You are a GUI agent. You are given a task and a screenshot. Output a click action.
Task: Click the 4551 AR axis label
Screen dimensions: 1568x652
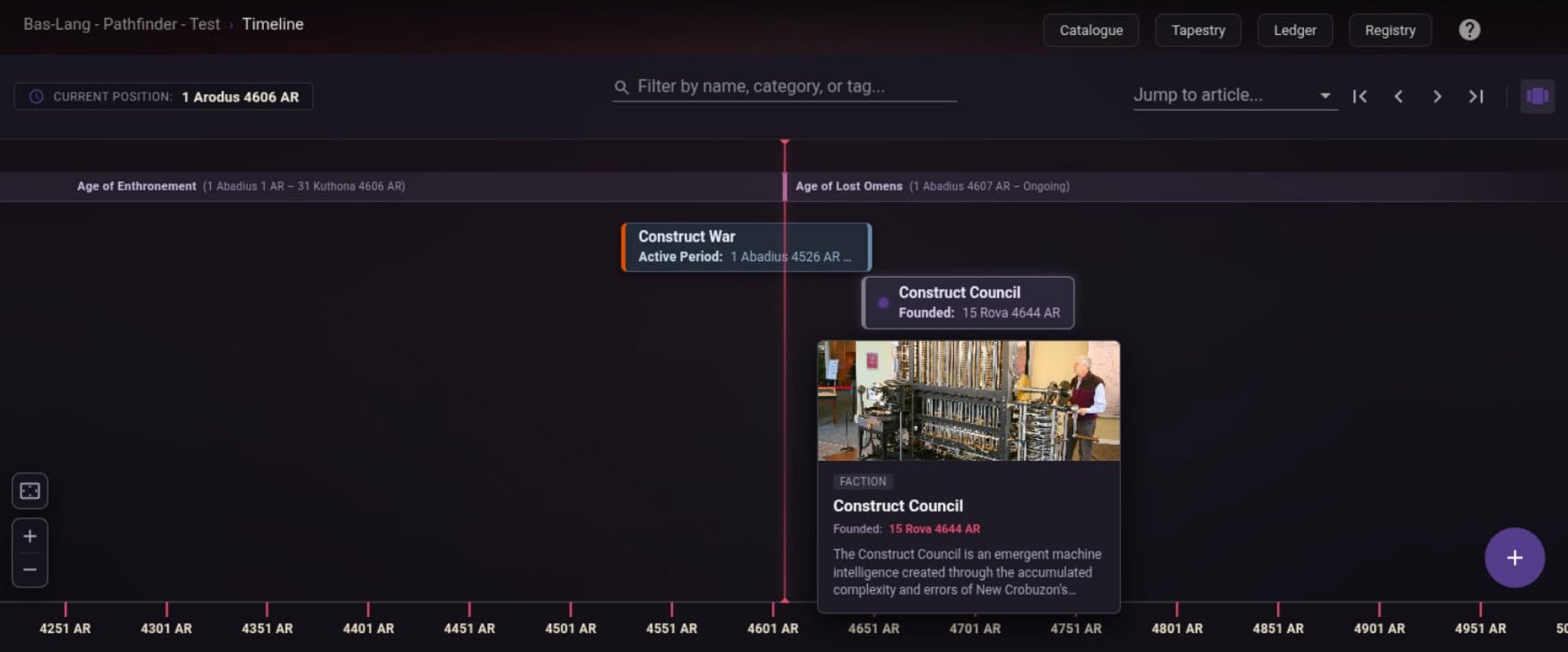[671, 629]
